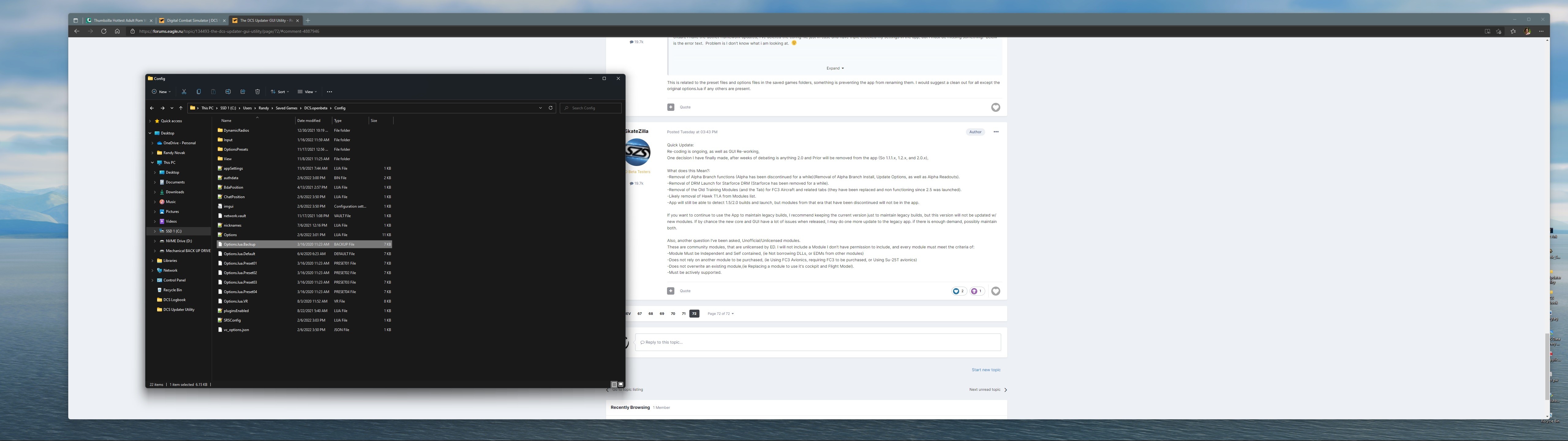Image resolution: width=1568 pixels, height=441 pixels.
Task: Click the browser favorites star icon
Action: coord(1513,31)
